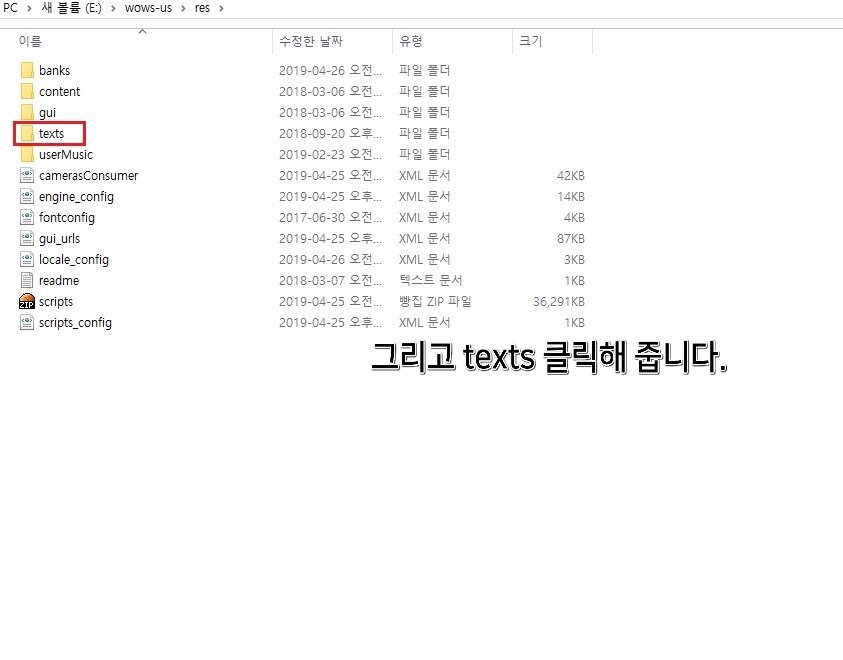
Task: Select the gui_urls file name
Action: [x=59, y=239]
